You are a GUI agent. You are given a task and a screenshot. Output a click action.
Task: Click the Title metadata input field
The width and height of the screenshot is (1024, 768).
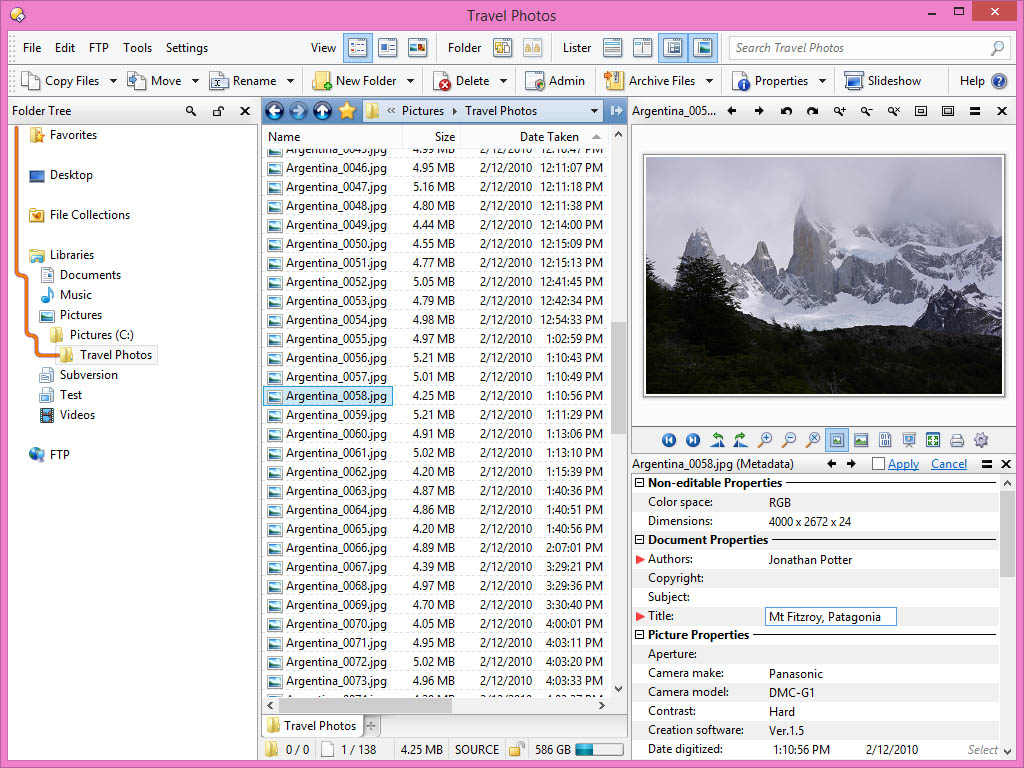[830, 617]
